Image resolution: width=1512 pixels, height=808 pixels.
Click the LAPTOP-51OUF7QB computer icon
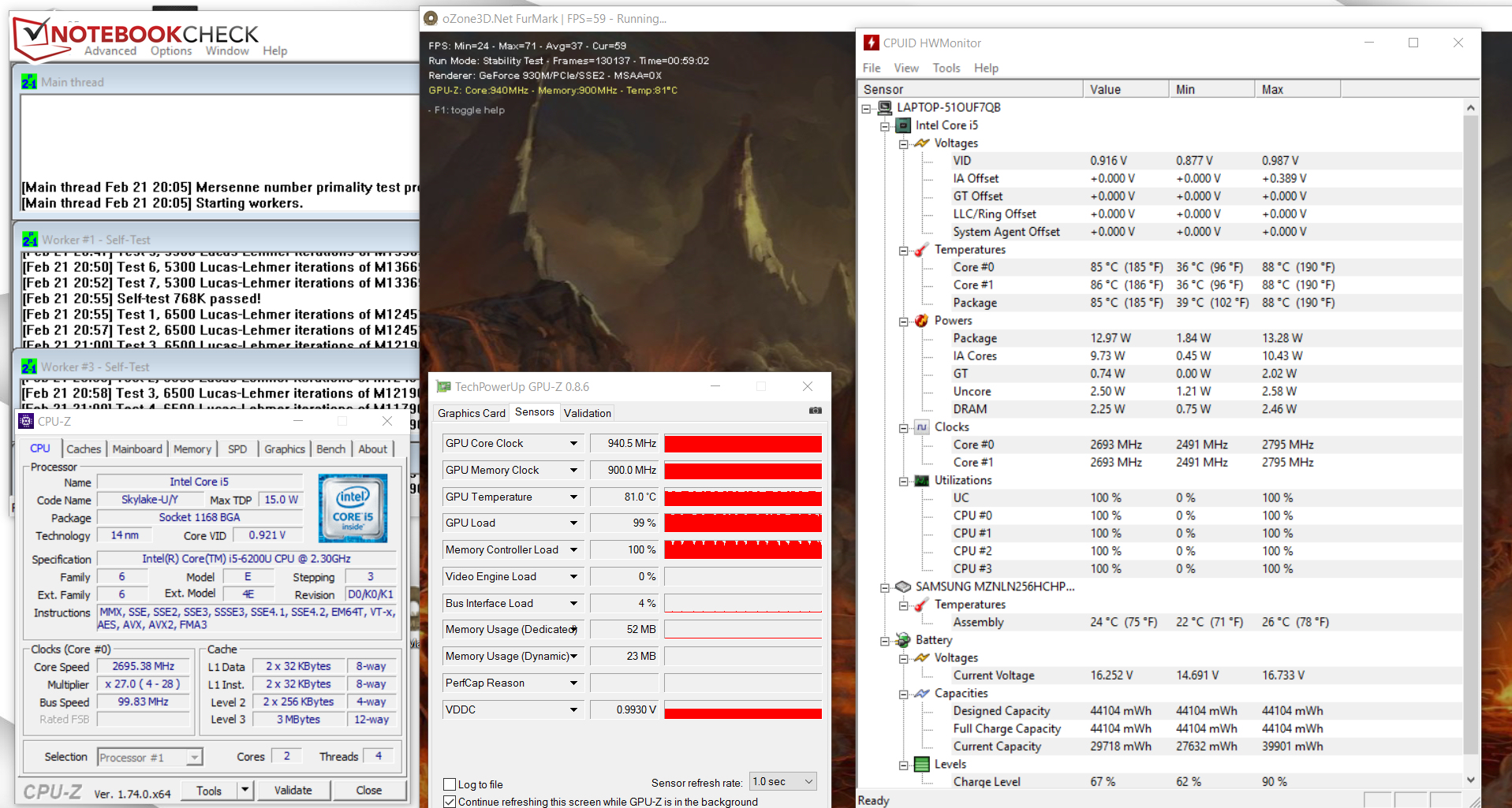pos(885,107)
